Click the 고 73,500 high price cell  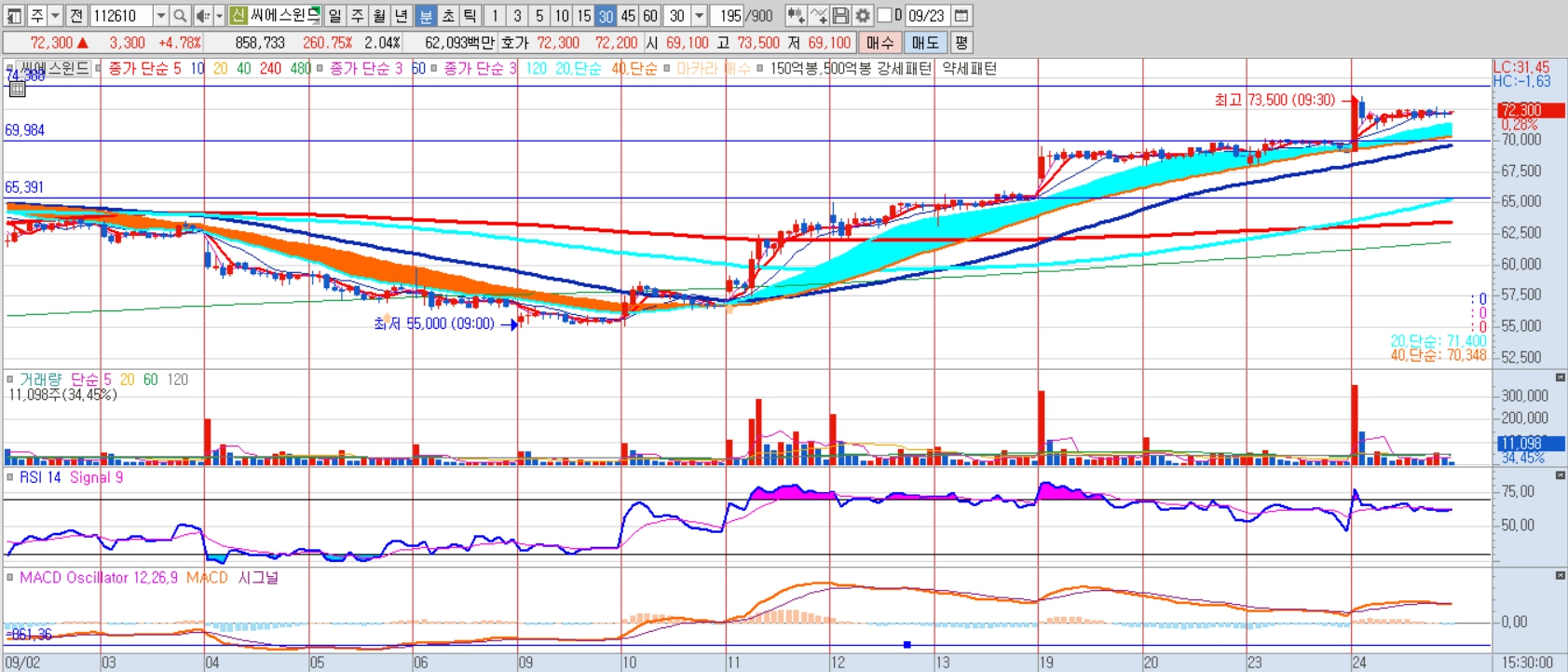click(748, 43)
